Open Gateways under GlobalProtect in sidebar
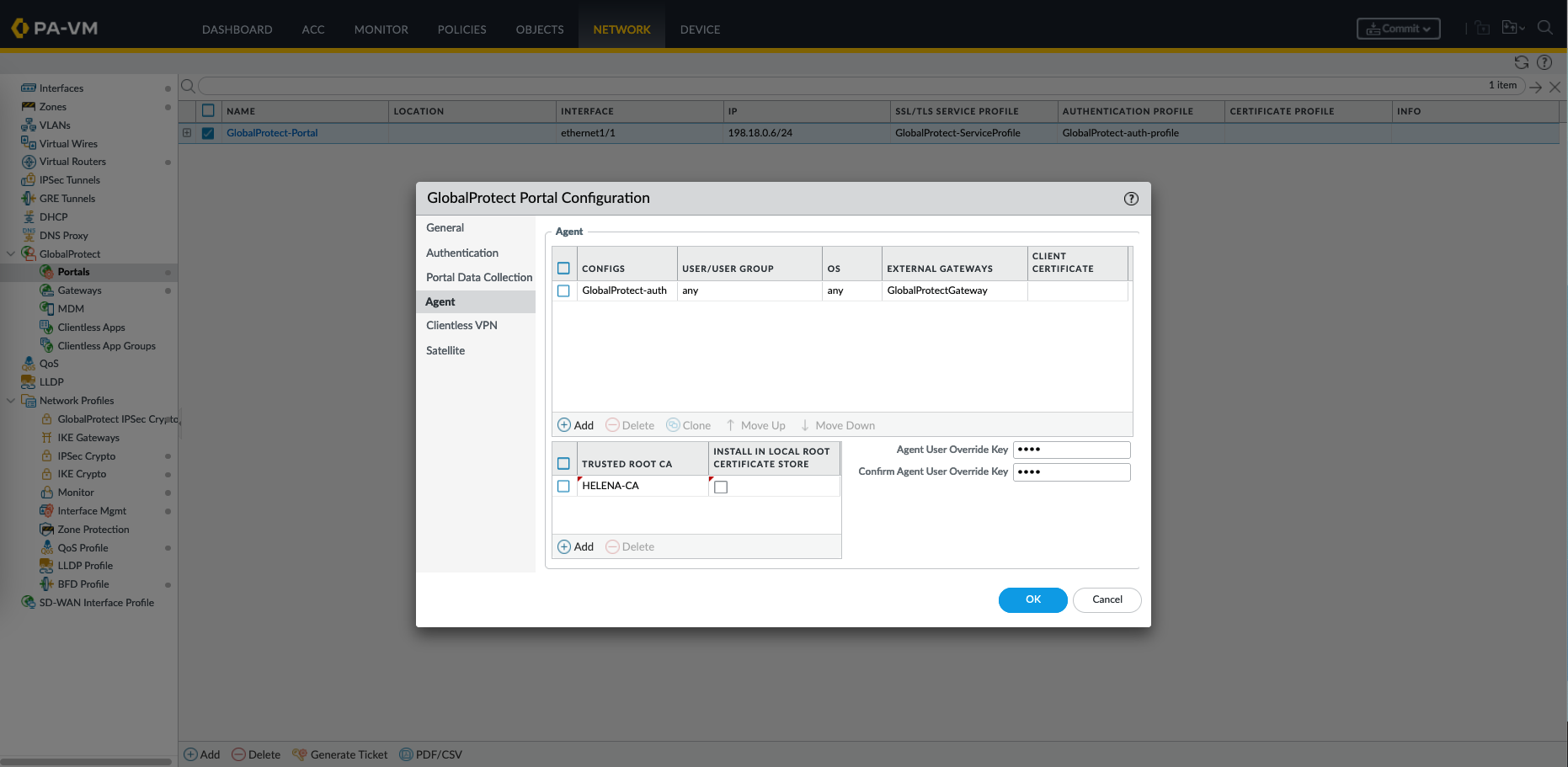 (79, 290)
